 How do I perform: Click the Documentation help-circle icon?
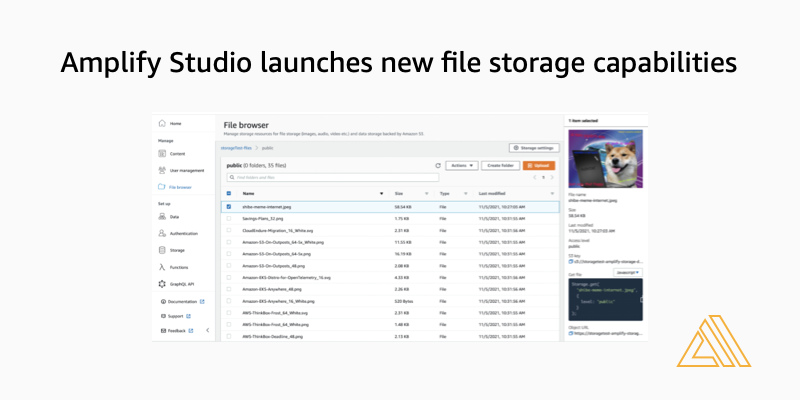163,302
